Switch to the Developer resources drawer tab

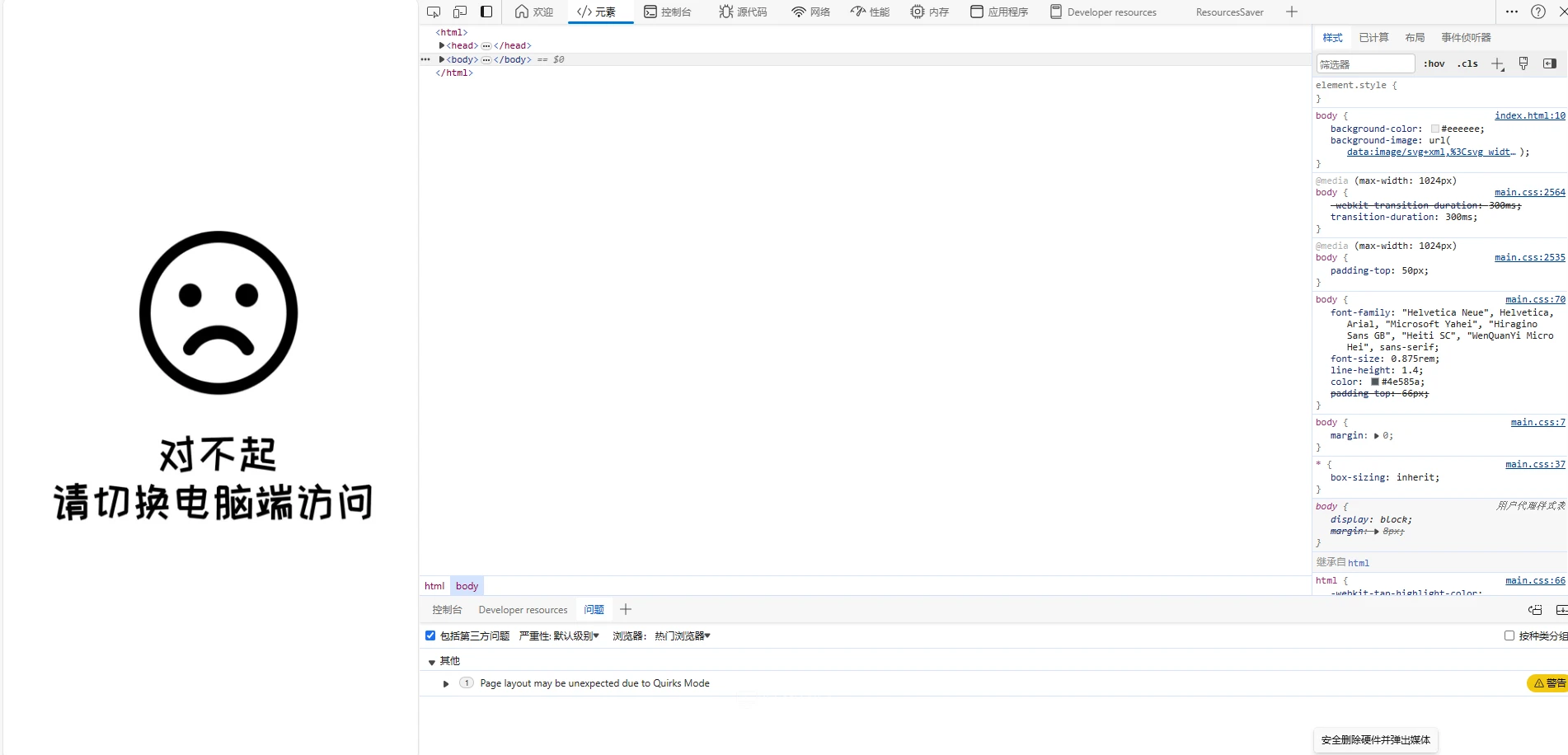[523, 610]
